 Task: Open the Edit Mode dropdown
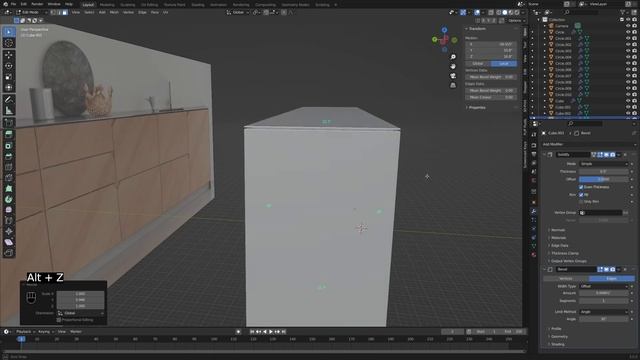point(31,12)
